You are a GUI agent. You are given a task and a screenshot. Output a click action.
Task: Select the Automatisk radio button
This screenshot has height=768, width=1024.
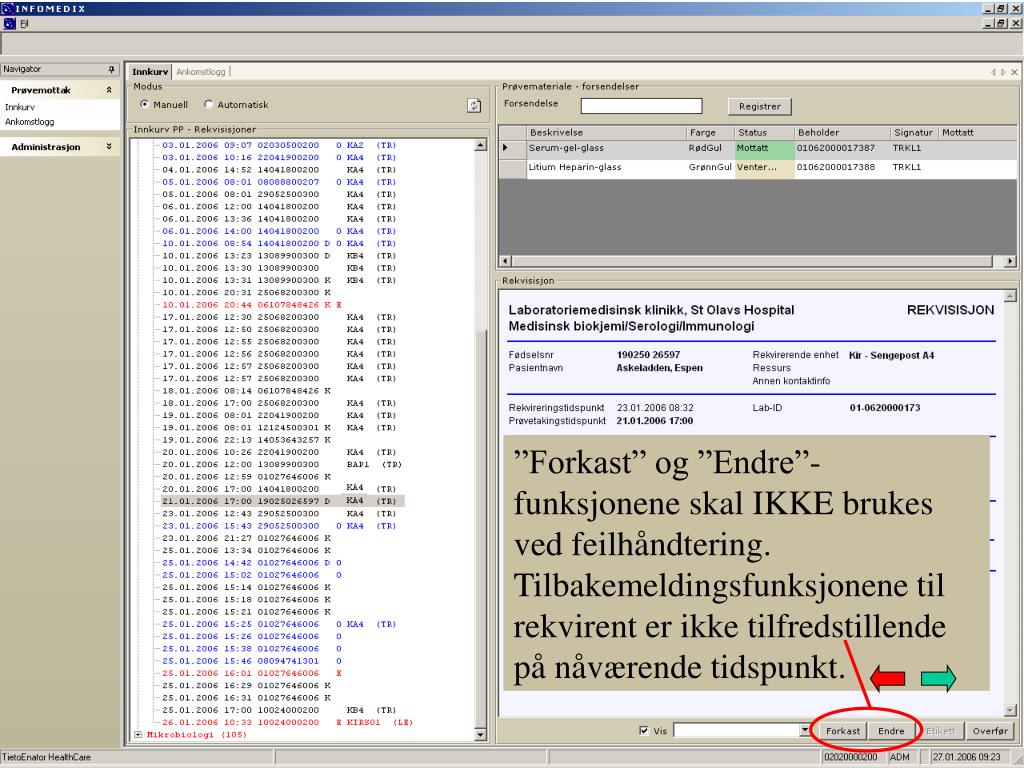(x=208, y=104)
